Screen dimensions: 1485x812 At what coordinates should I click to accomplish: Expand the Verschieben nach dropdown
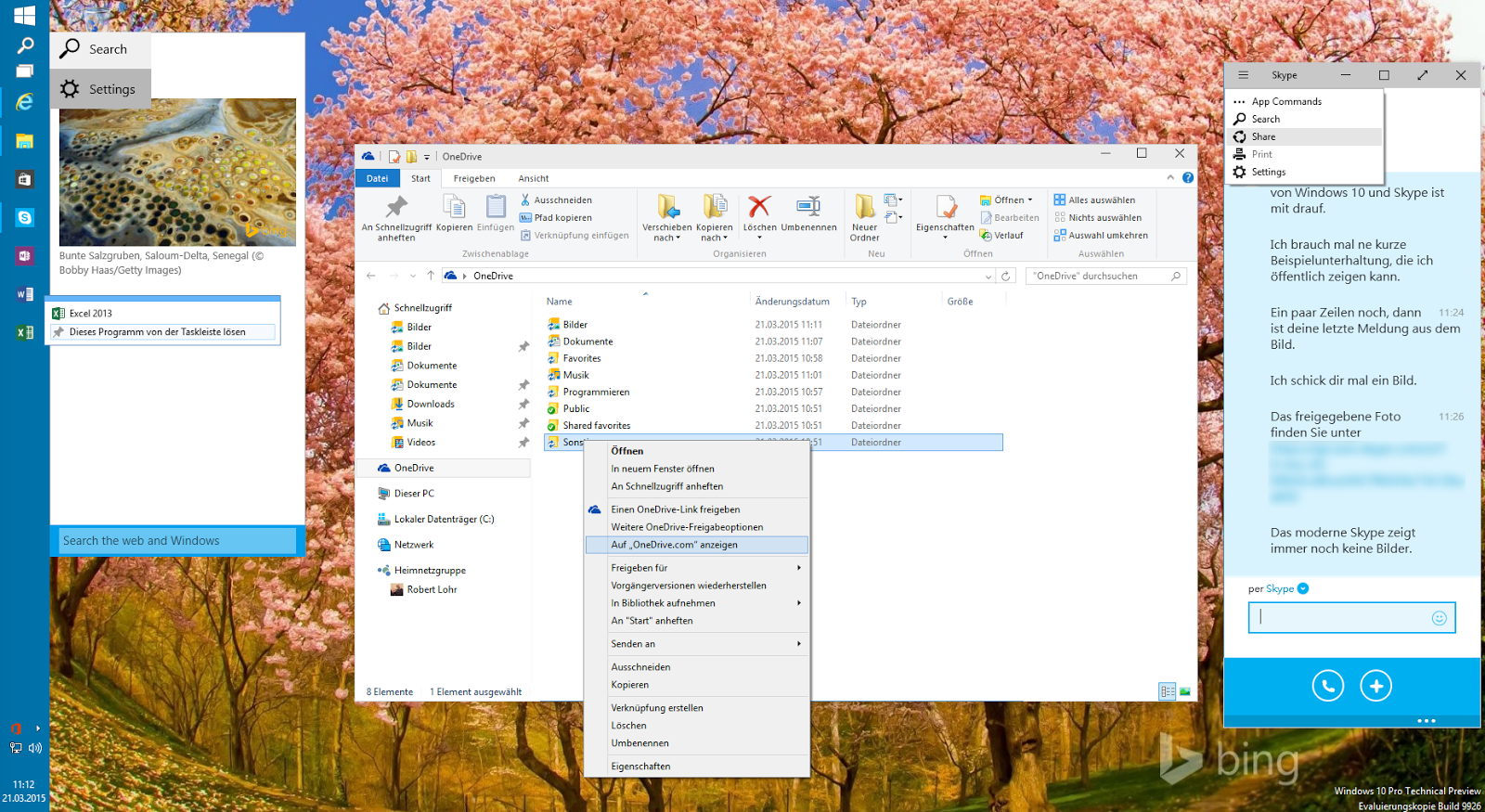pyautogui.click(x=666, y=238)
